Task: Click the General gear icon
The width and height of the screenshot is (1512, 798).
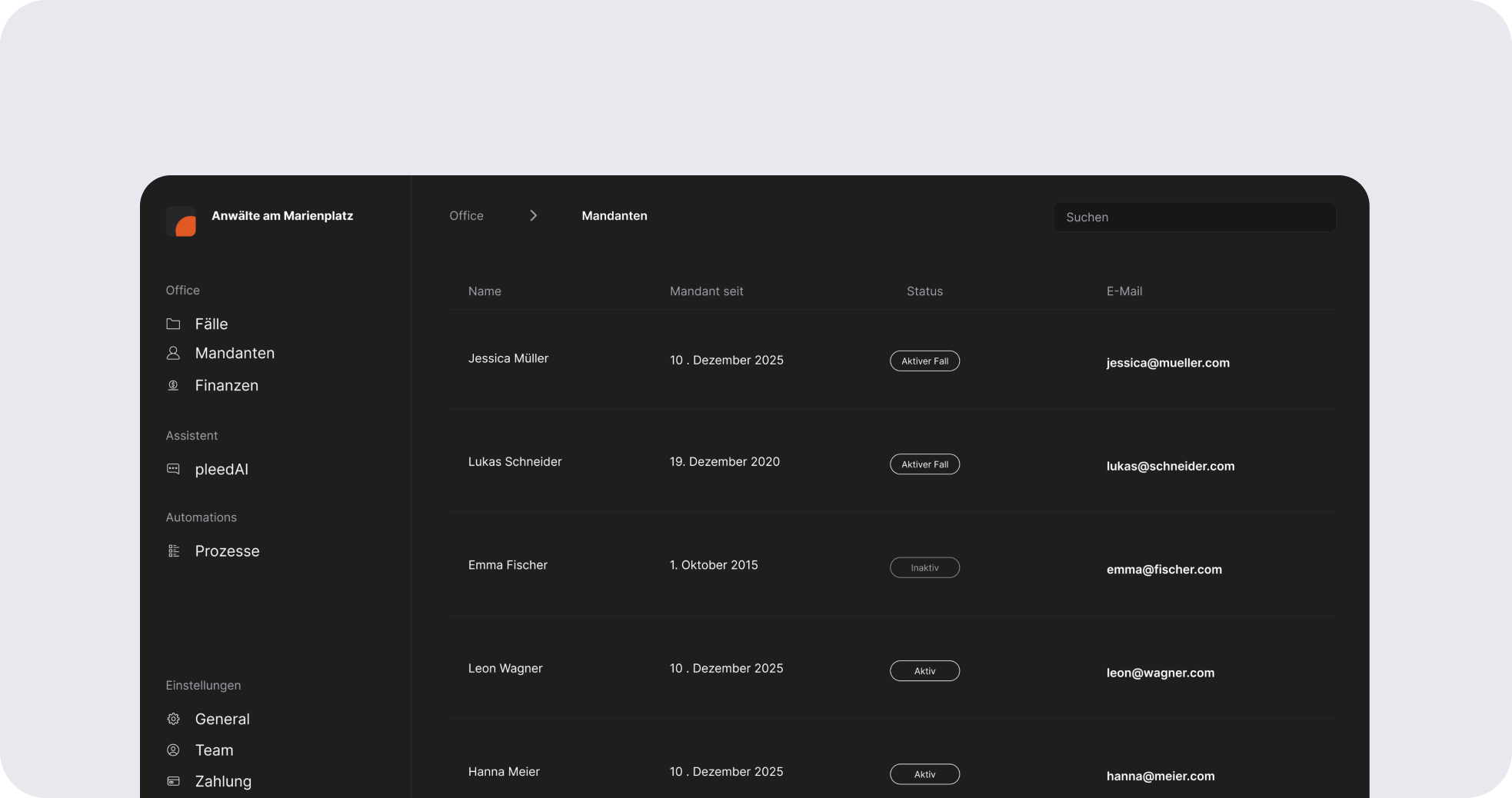Action: pyautogui.click(x=173, y=719)
